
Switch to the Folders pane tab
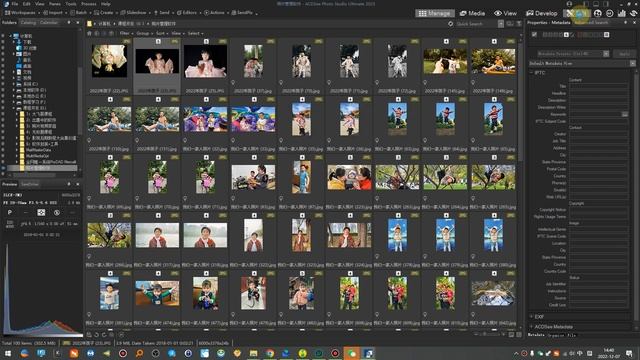click(x=9, y=22)
